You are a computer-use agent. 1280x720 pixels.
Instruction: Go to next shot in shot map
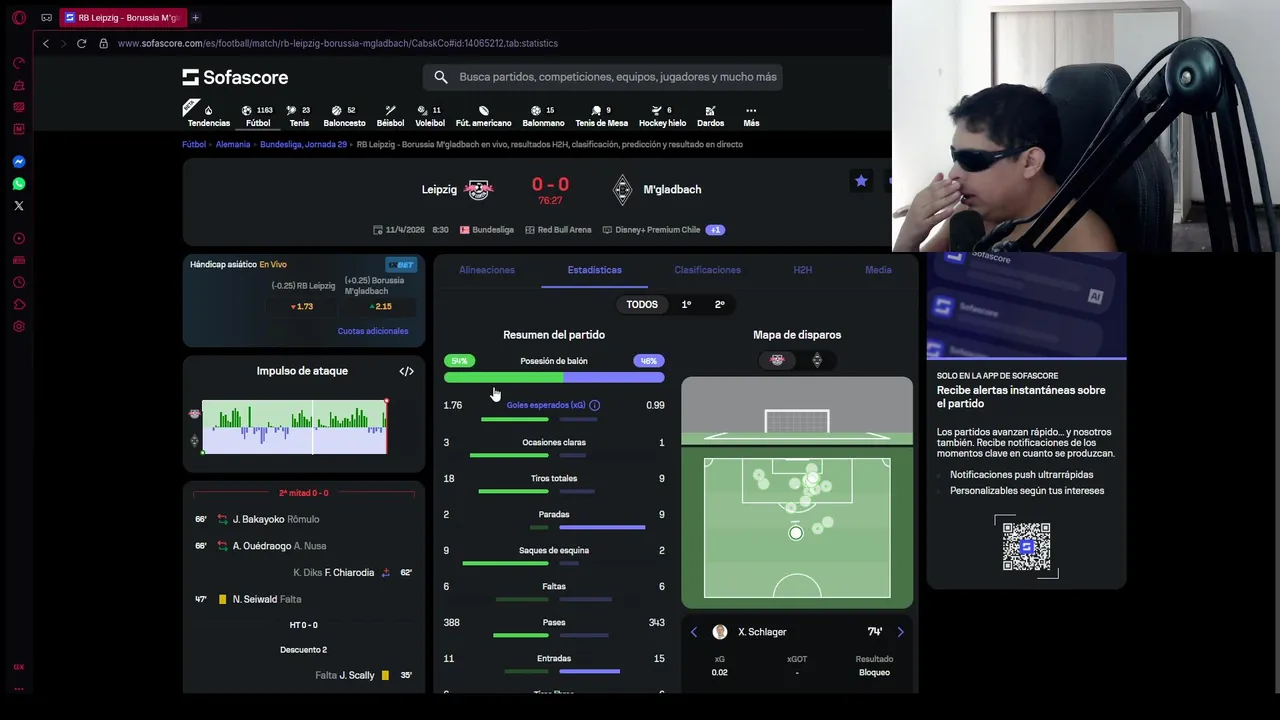[900, 632]
